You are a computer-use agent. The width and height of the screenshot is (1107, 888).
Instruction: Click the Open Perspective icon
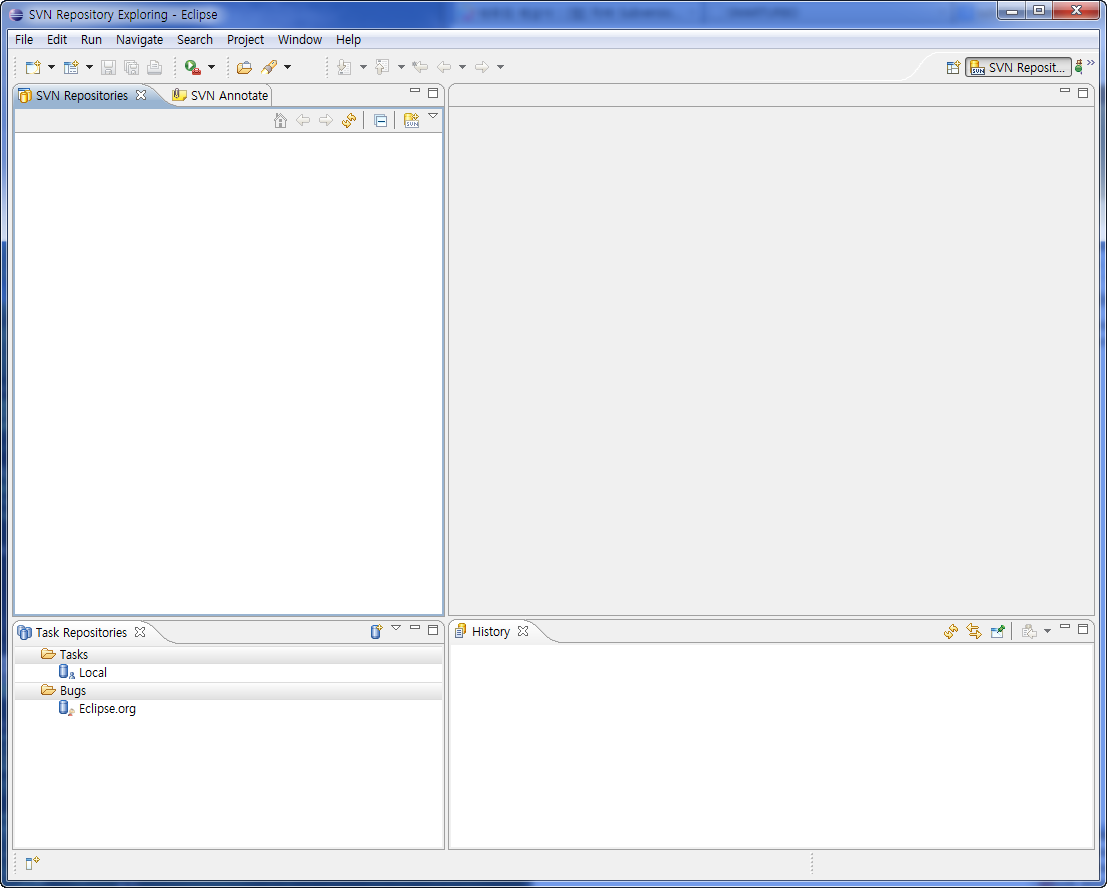point(953,68)
